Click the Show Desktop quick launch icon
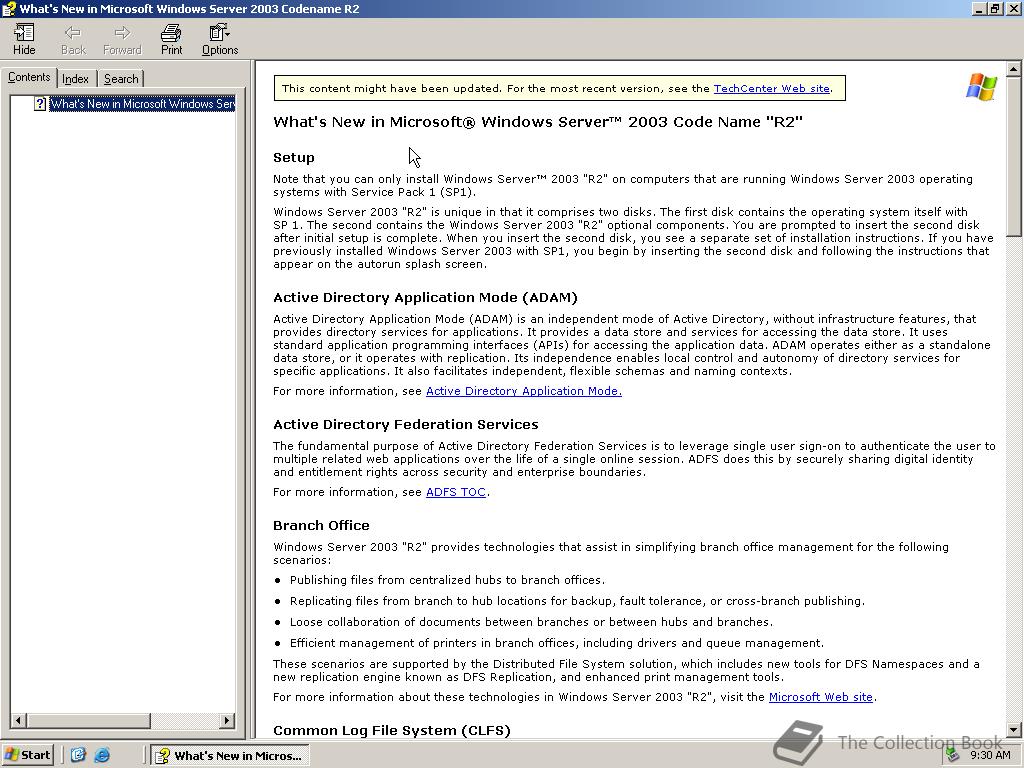 pyautogui.click(x=78, y=755)
